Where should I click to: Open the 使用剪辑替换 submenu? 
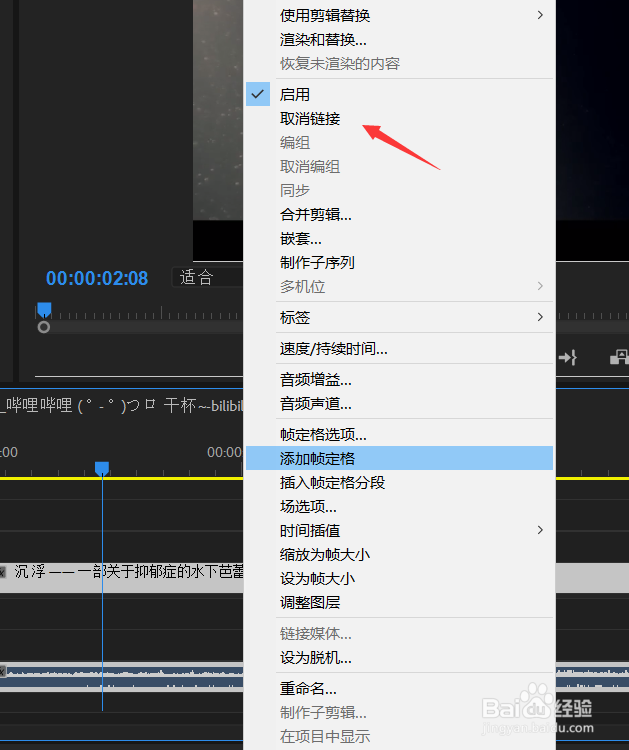[x=399, y=15]
